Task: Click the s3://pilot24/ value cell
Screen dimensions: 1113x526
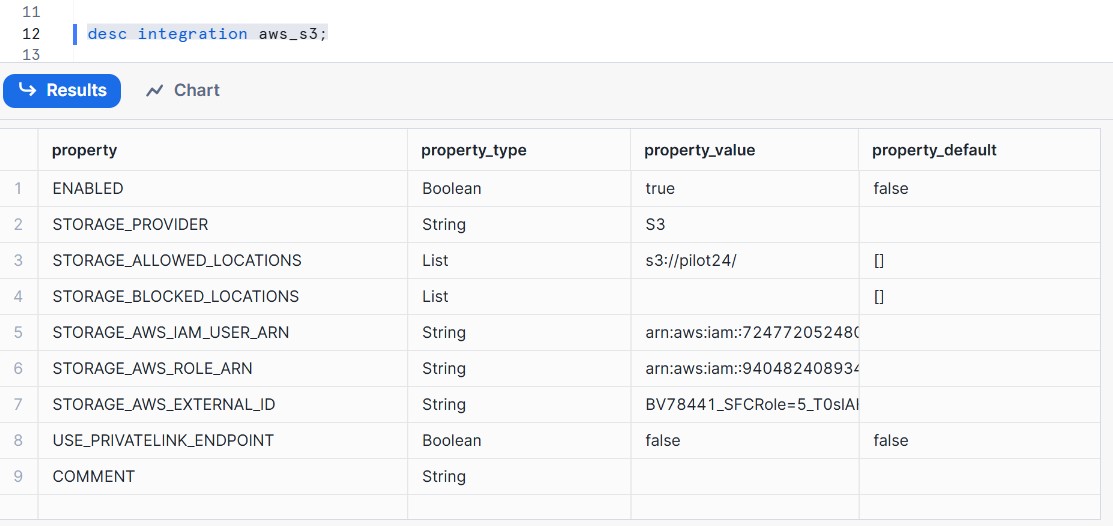Action: click(x=691, y=260)
